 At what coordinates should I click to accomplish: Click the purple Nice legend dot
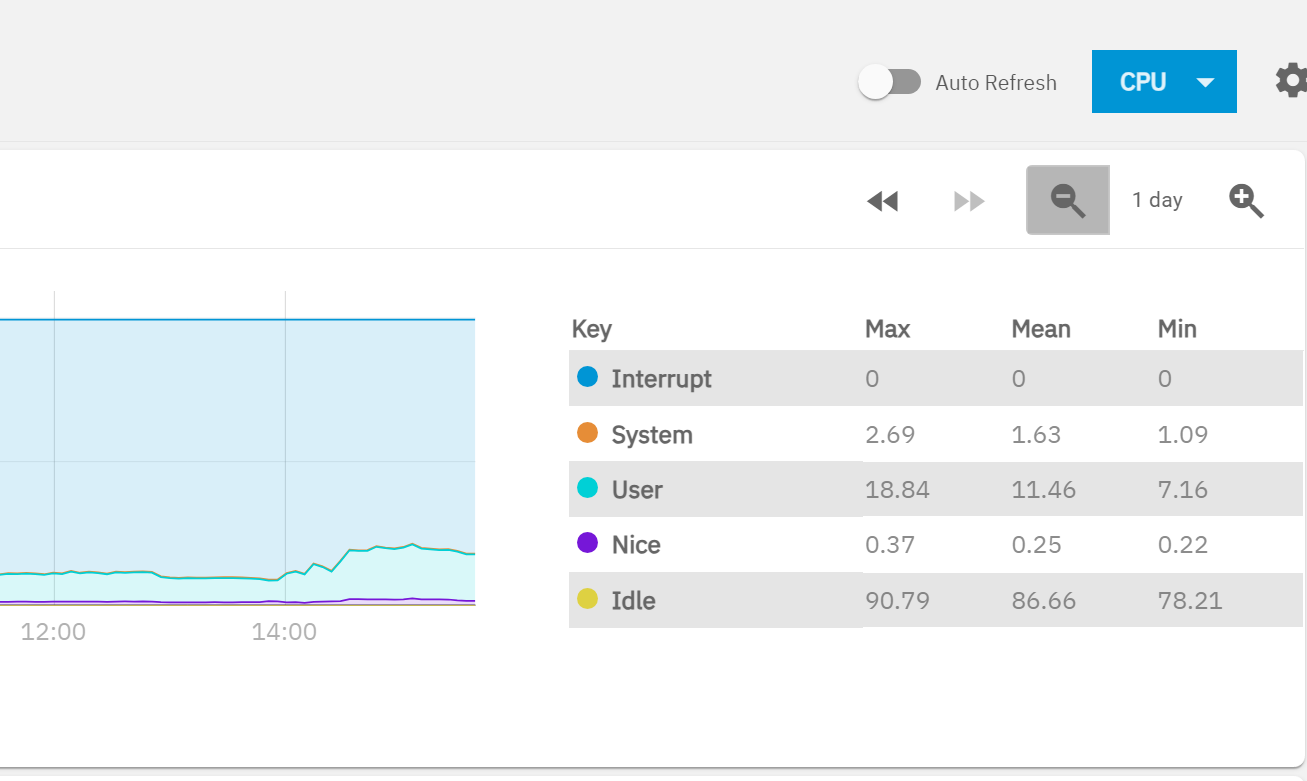588,543
